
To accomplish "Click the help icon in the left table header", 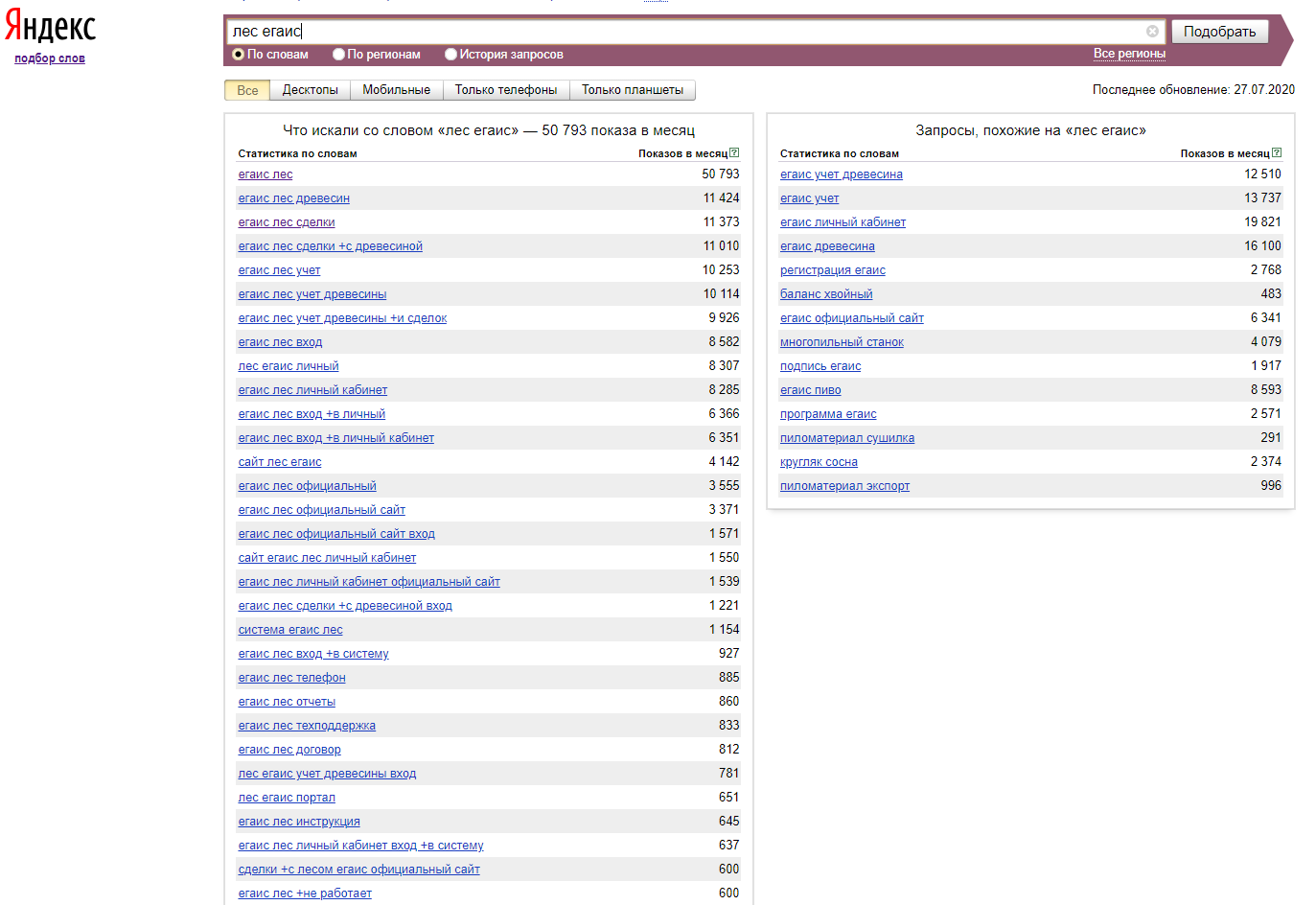I will 734,152.
